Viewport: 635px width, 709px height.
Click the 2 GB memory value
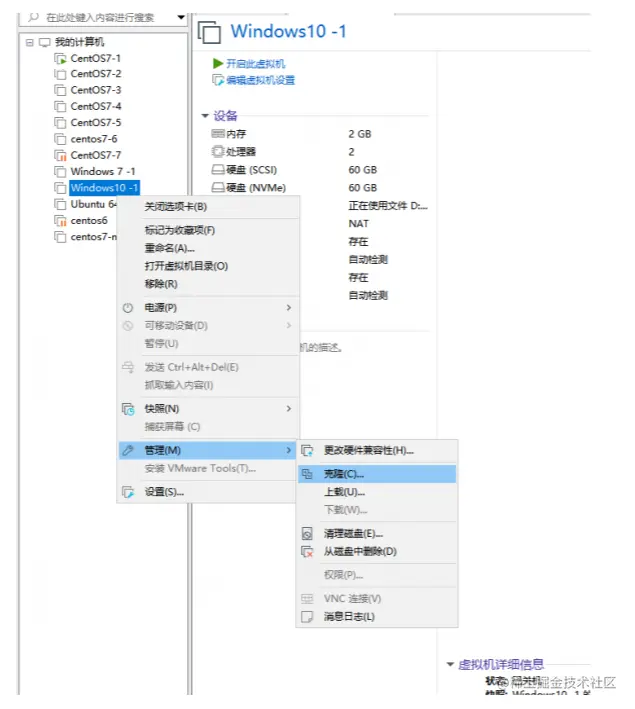360,134
